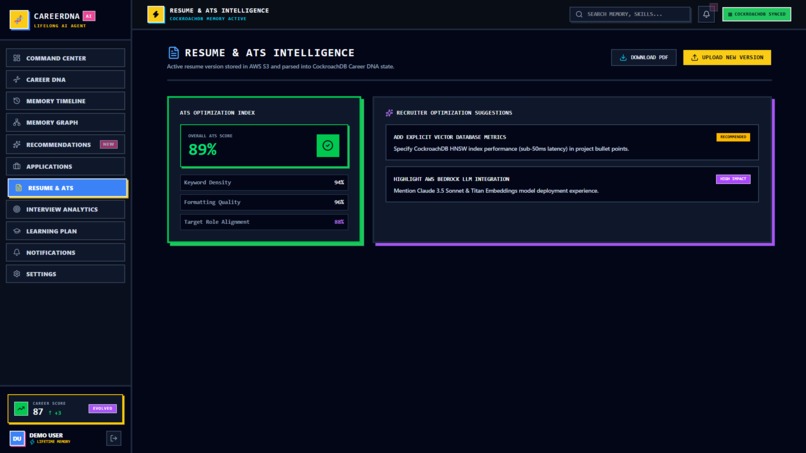This screenshot has width=806, height=453.
Task: Click the Resume & ATS document icon
Action: tap(19, 188)
